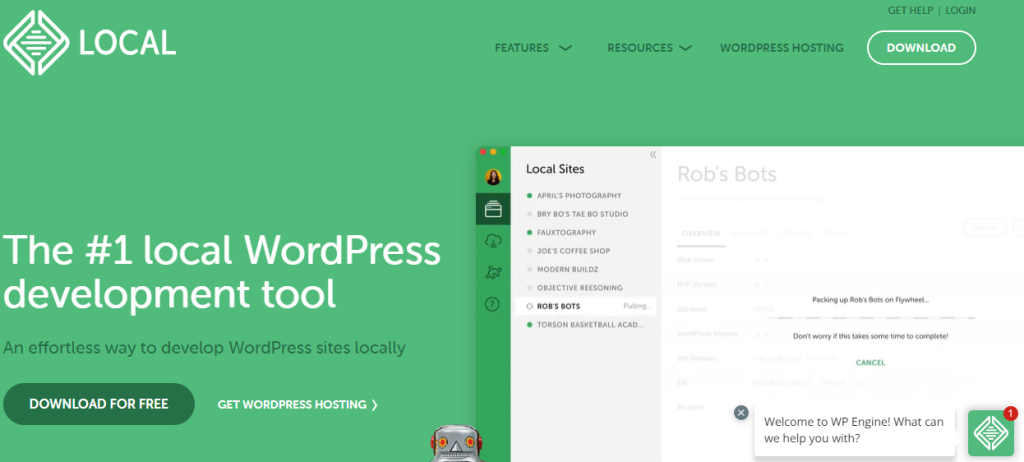1024x462 pixels.
Task: Open the WordPress Hosting page
Action: 782,48
